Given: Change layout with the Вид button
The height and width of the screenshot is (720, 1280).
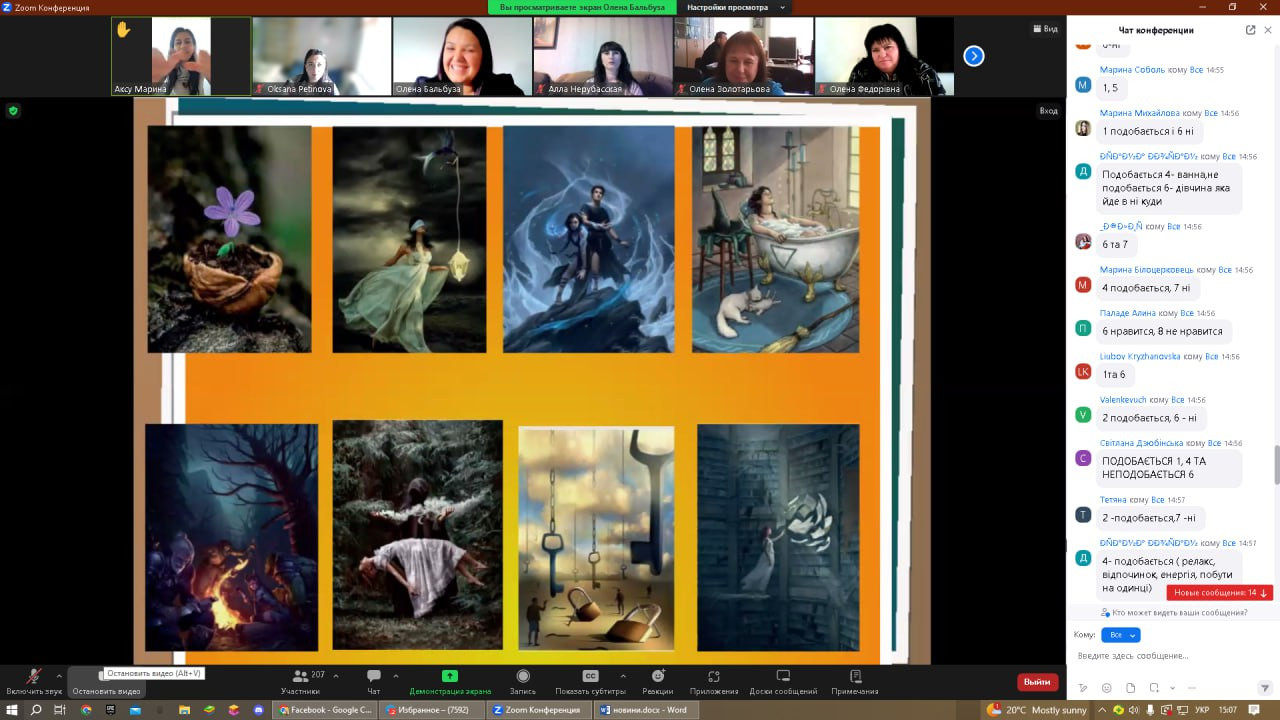Looking at the screenshot, I should [1045, 29].
